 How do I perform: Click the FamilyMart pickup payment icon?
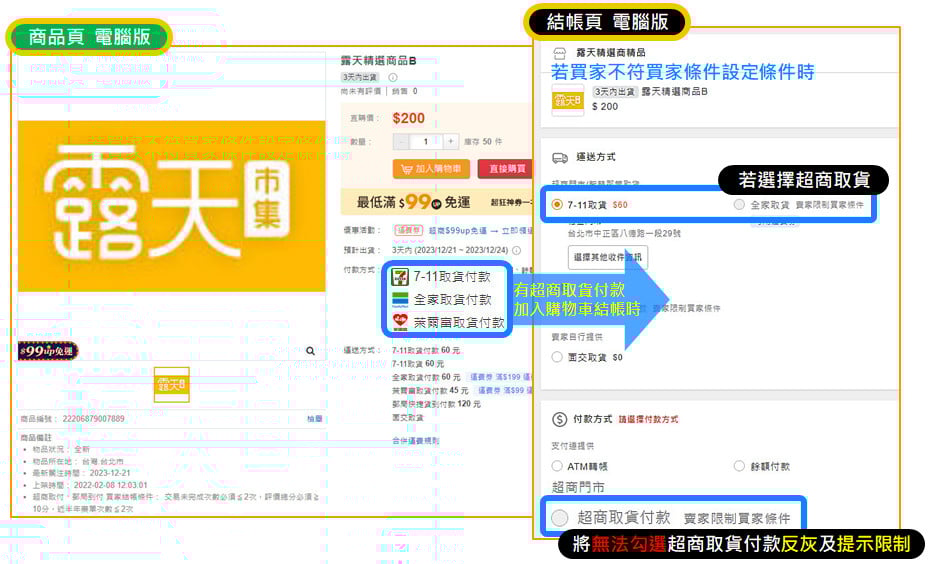point(400,299)
